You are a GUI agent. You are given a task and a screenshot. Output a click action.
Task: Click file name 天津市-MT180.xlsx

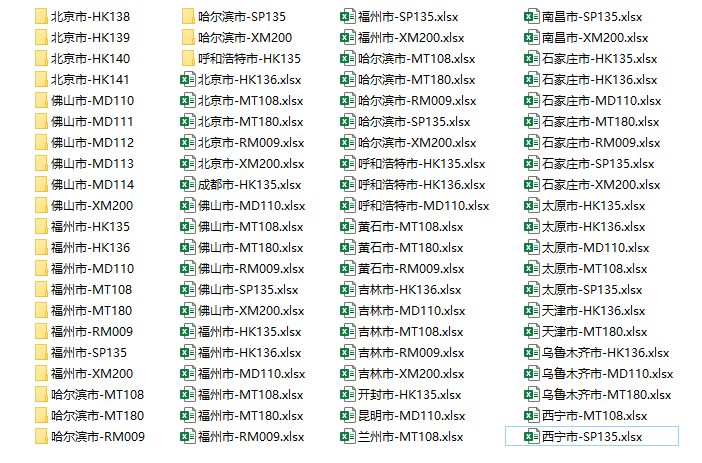(594, 332)
